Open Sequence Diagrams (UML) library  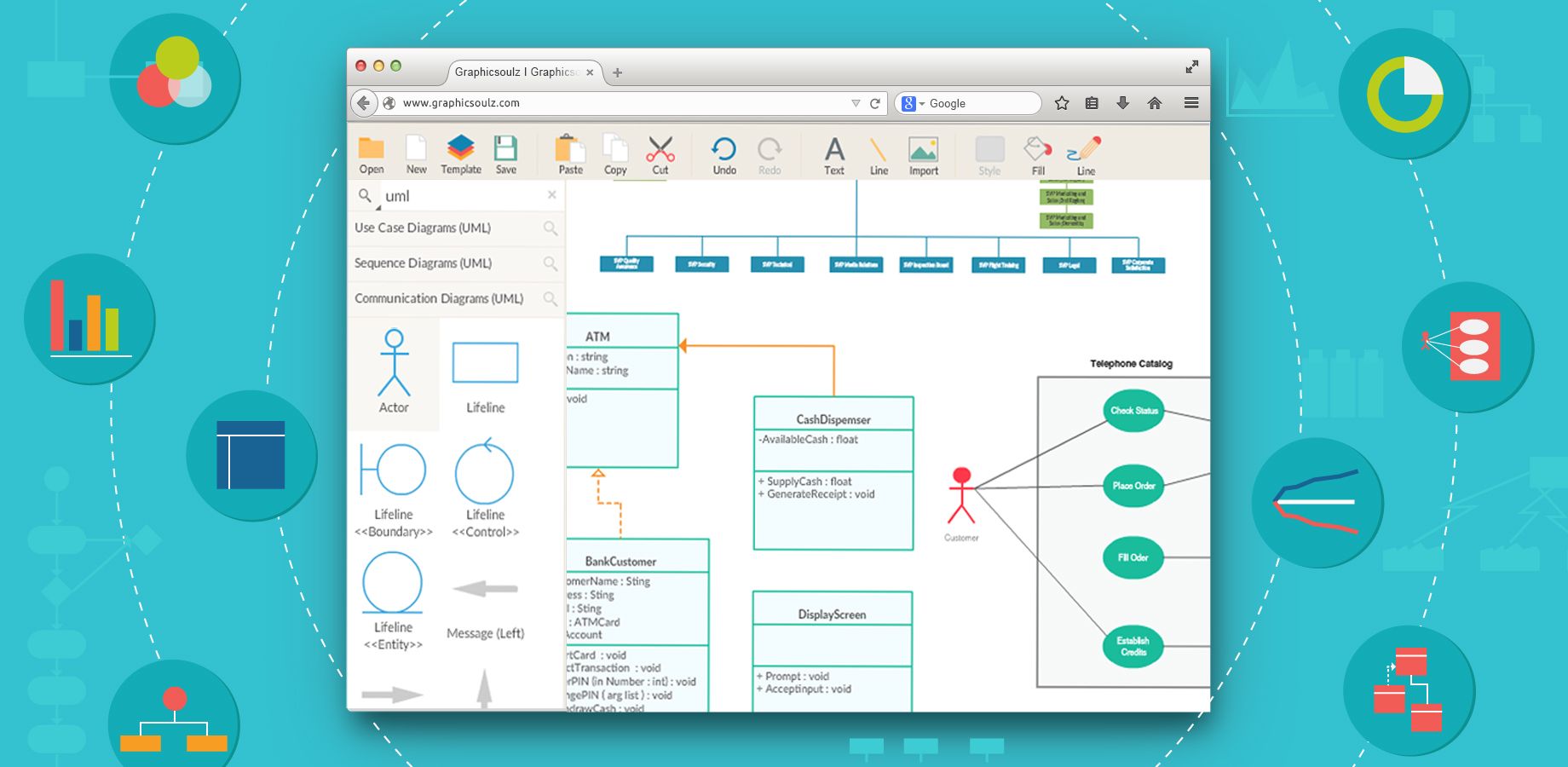tap(457, 263)
